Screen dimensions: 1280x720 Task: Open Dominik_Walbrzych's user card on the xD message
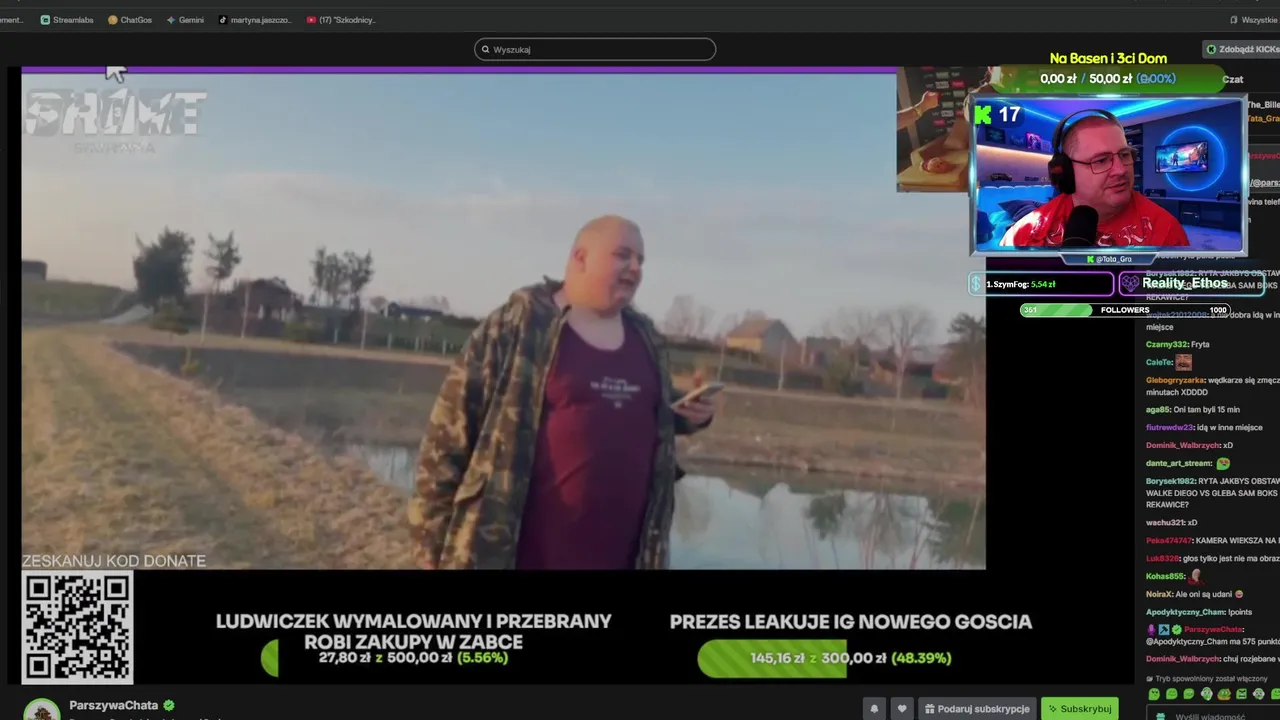(x=1183, y=445)
